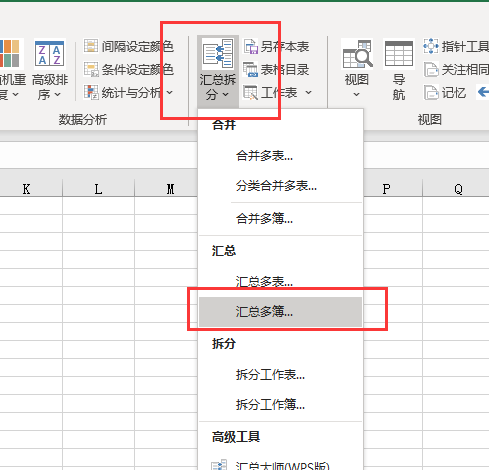Click the 条件设定颜色 label
The width and height of the screenshot is (489, 470).
138,69
